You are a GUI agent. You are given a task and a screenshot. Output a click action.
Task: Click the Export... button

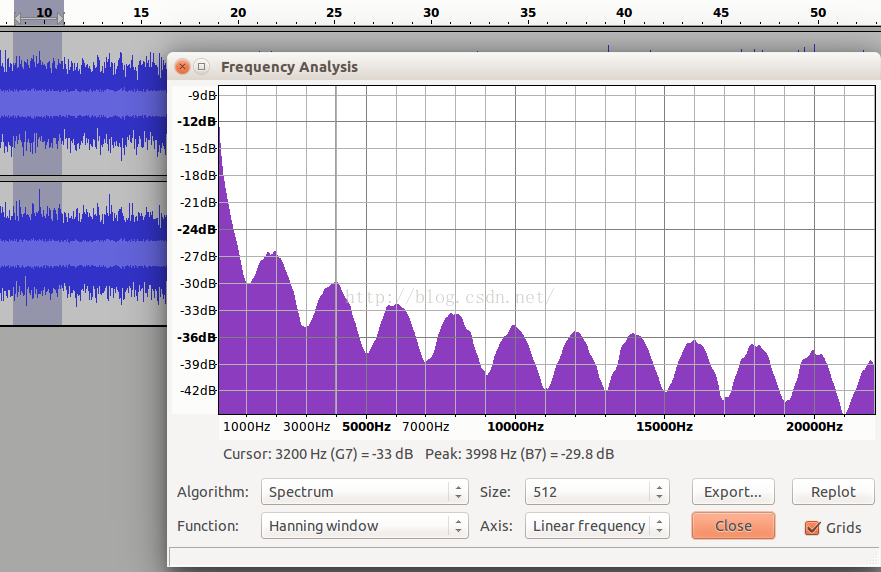click(x=733, y=492)
